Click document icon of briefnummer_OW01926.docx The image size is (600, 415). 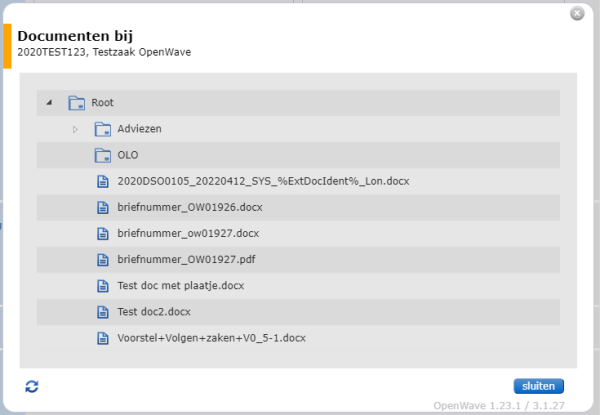[x=103, y=208]
